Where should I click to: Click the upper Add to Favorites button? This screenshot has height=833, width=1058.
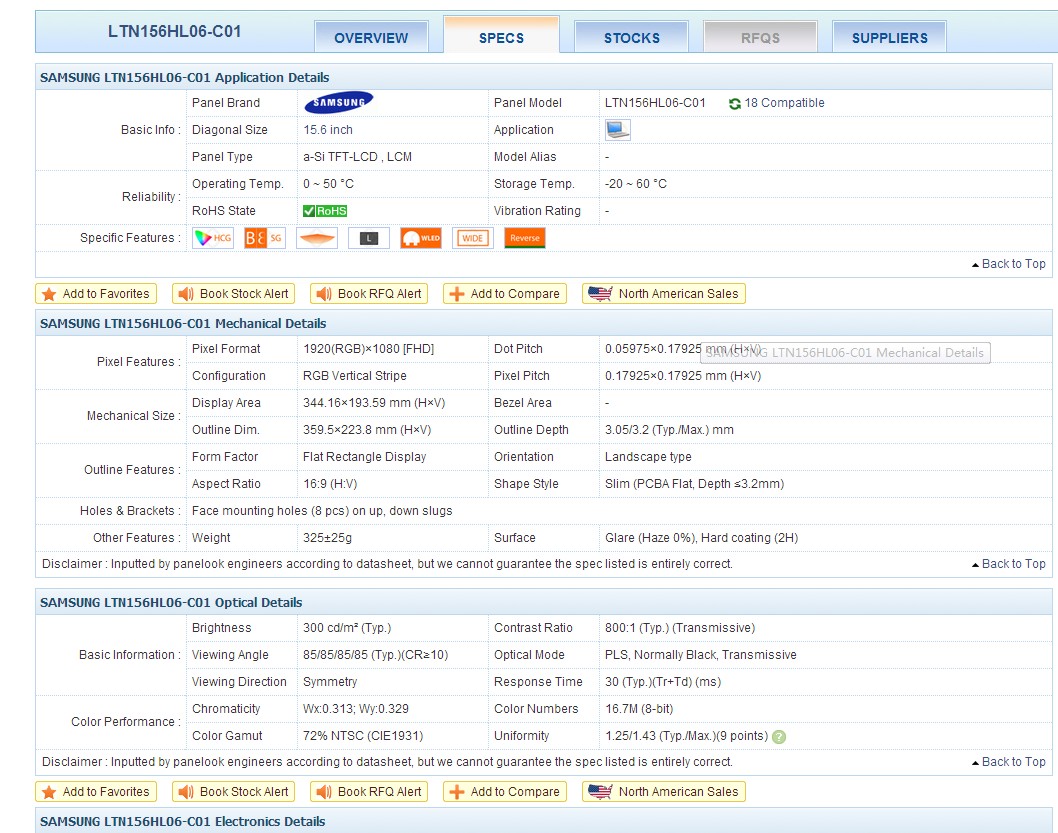point(96,293)
